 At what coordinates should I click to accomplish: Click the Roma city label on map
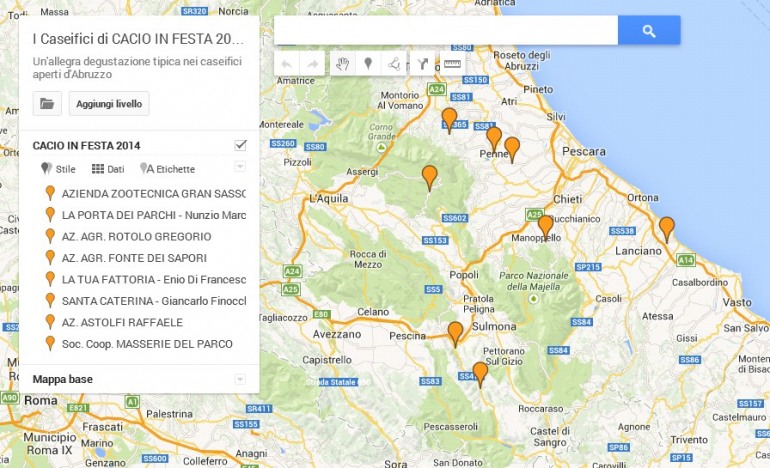41,400
